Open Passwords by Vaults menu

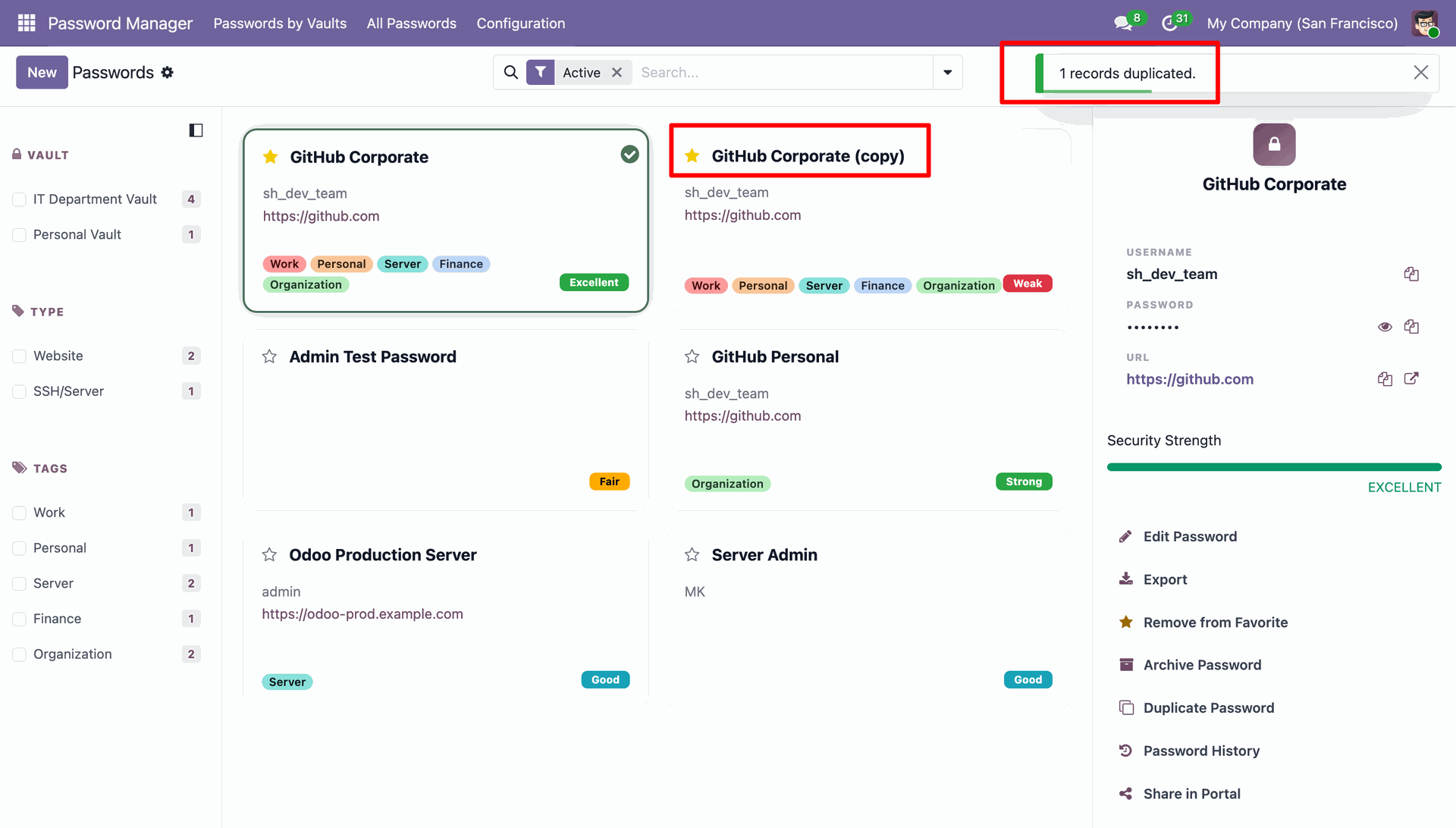(x=280, y=24)
